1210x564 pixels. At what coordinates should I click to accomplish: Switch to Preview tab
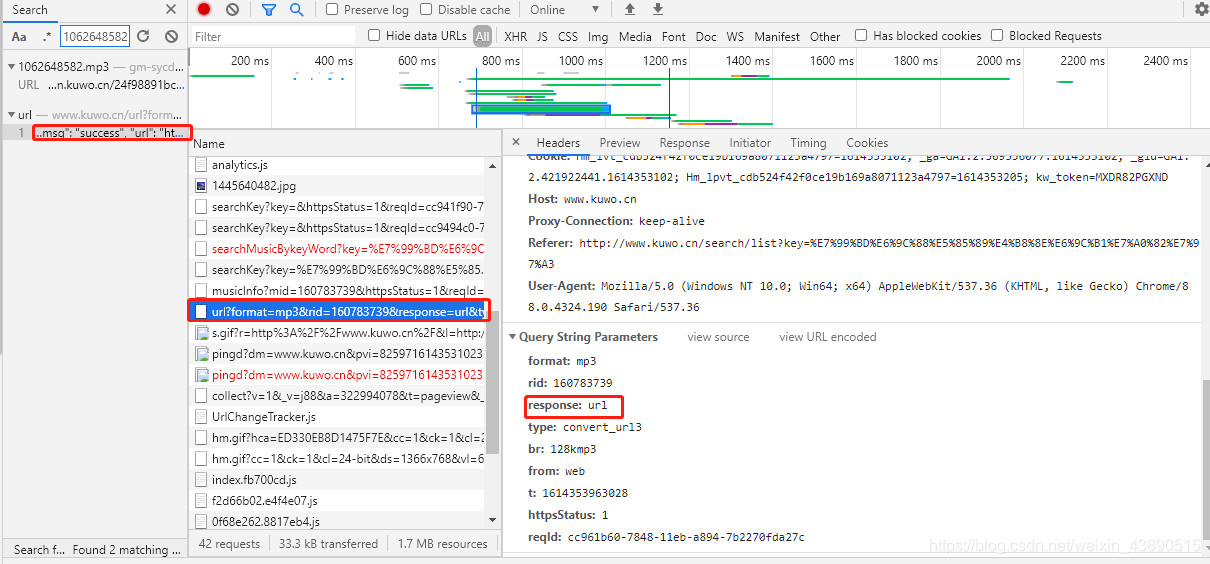pyautogui.click(x=620, y=143)
